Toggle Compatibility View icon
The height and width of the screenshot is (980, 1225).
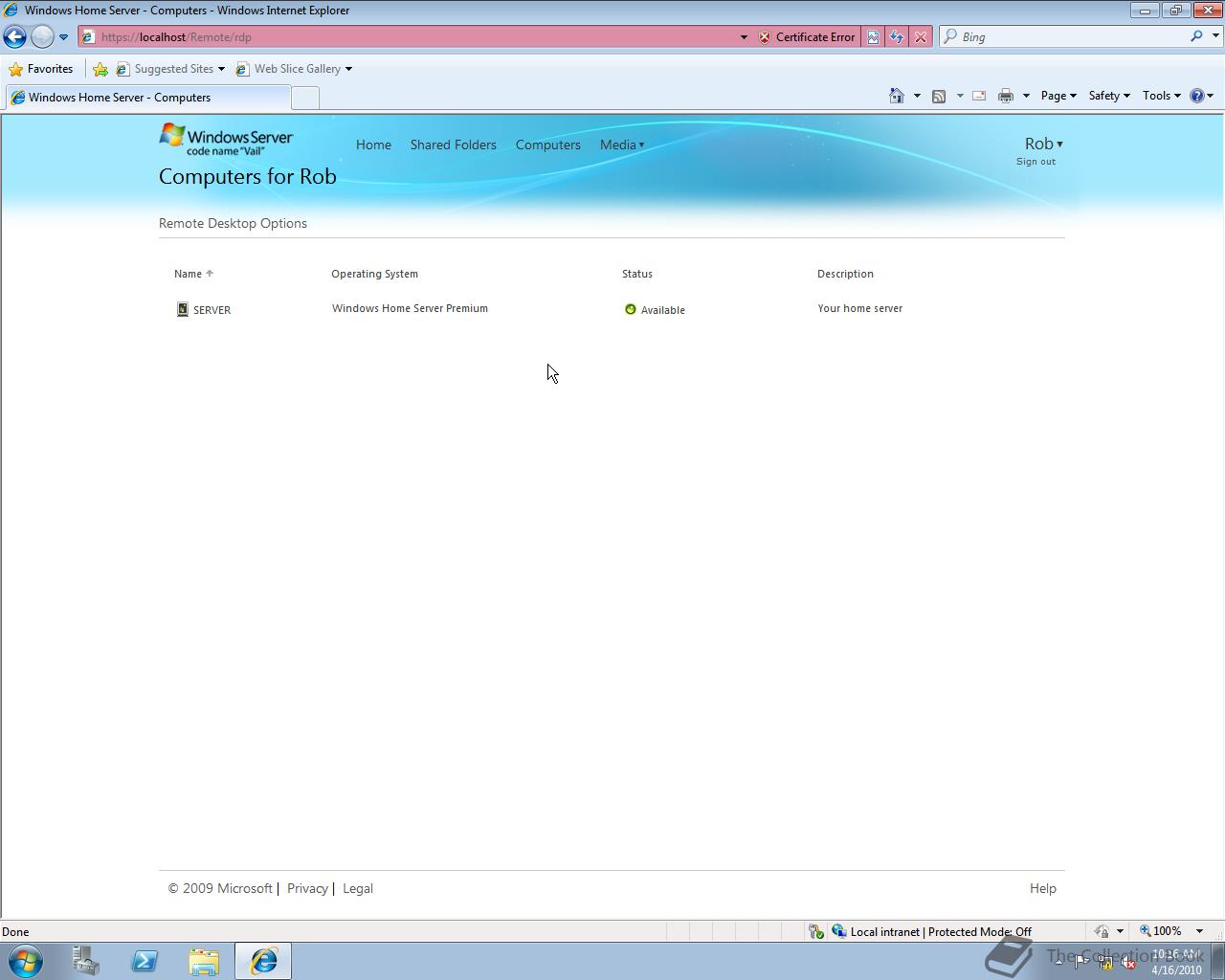coord(873,37)
